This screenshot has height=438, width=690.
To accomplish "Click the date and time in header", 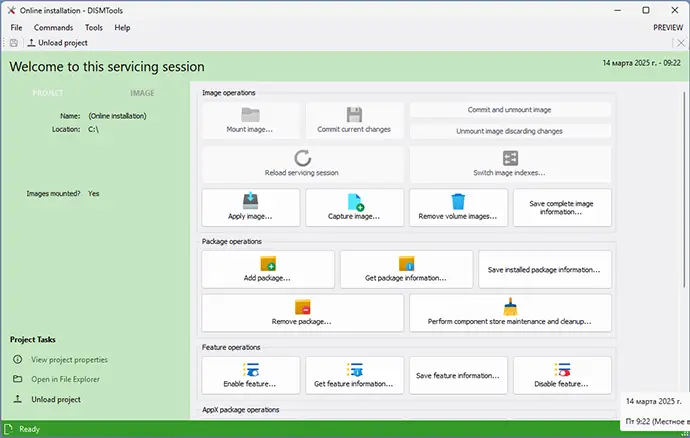I will tap(641, 63).
